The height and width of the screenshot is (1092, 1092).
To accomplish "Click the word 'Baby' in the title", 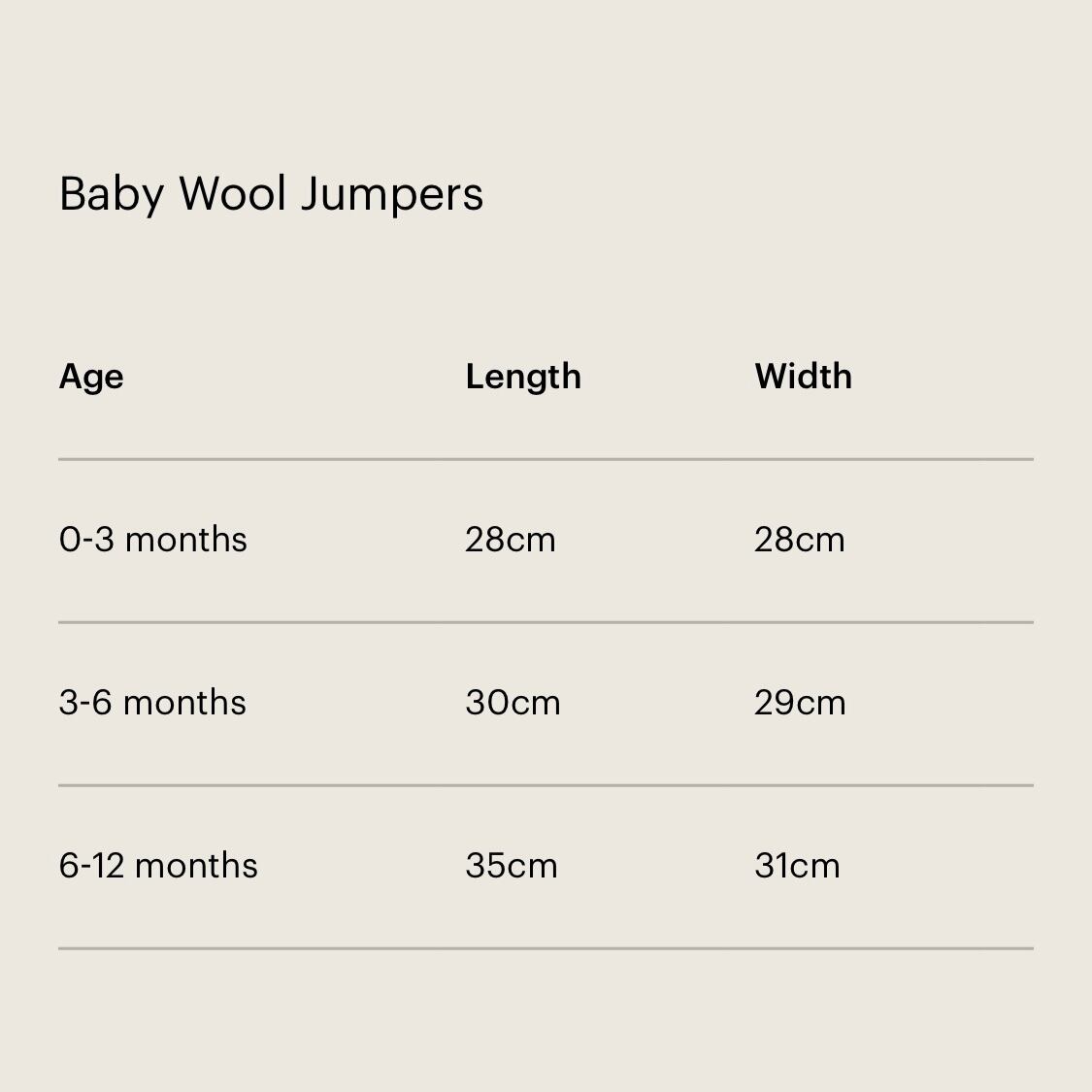I will tap(111, 194).
